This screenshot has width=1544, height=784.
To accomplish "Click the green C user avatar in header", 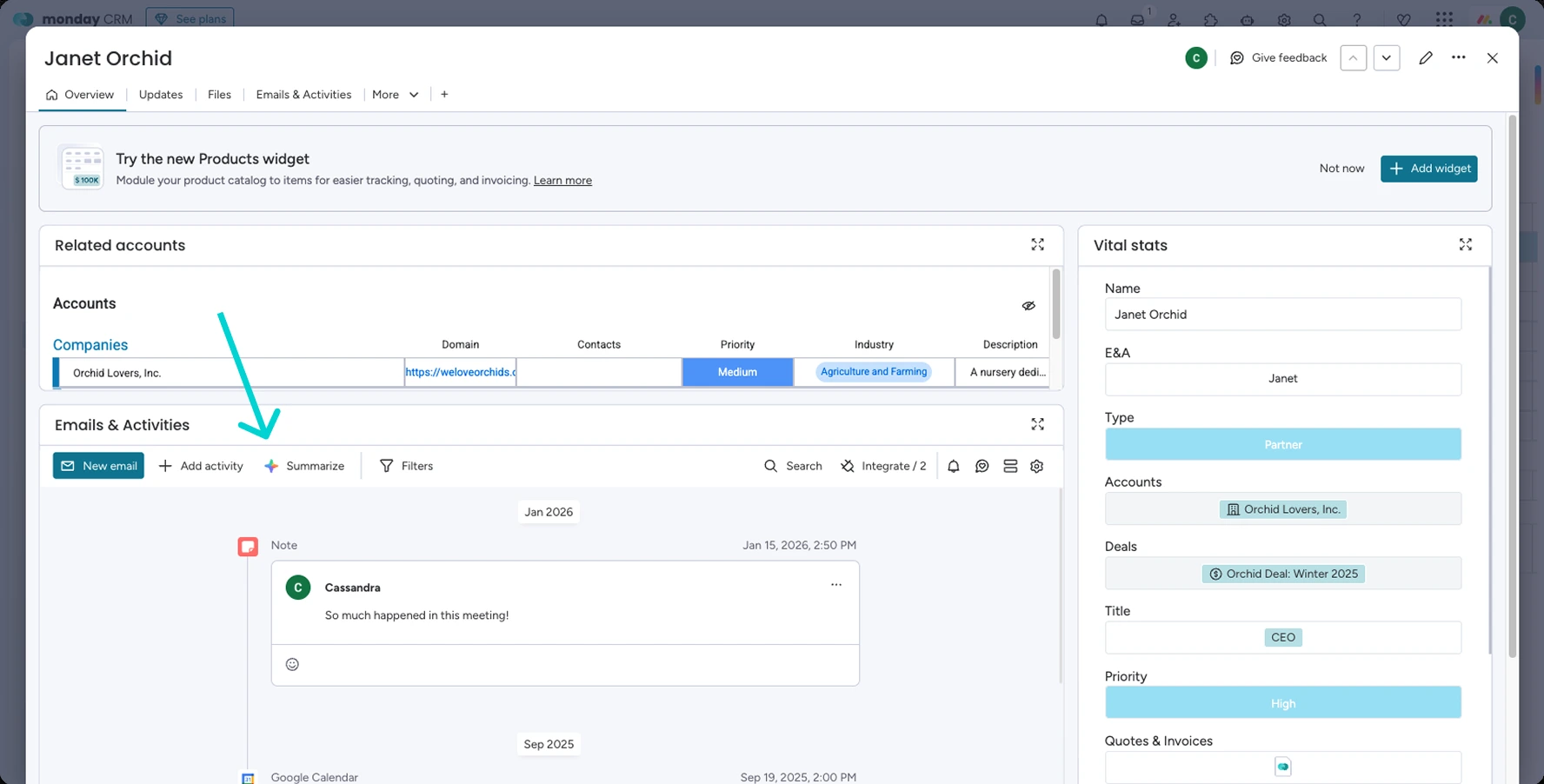I will pos(1196,58).
